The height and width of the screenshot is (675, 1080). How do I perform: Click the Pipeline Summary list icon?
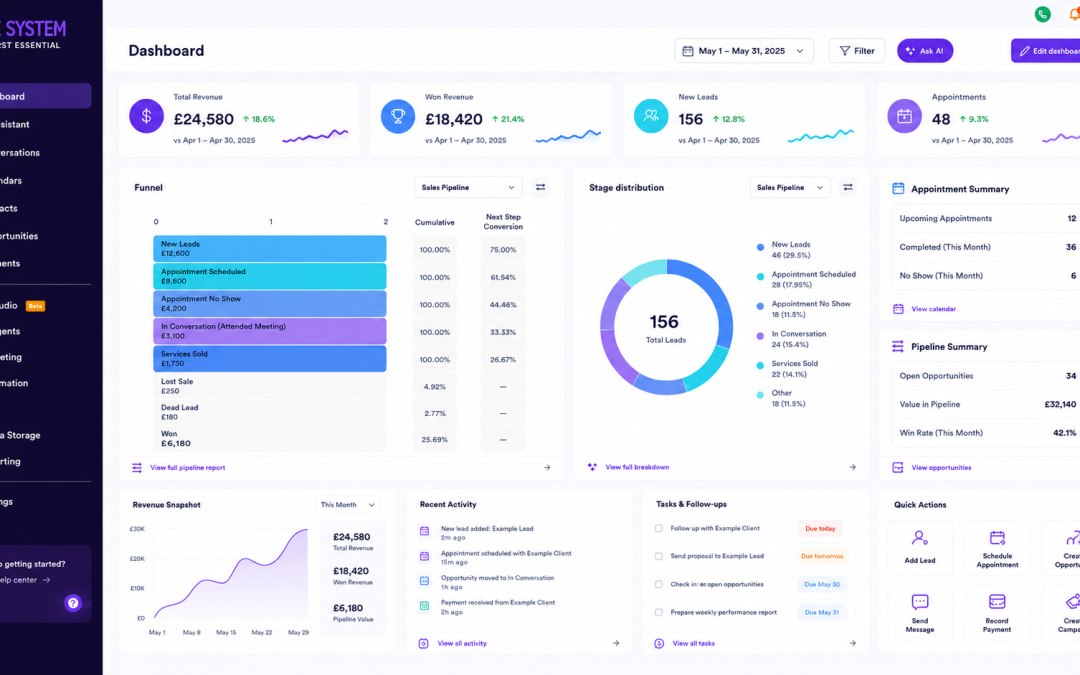[x=898, y=346]
